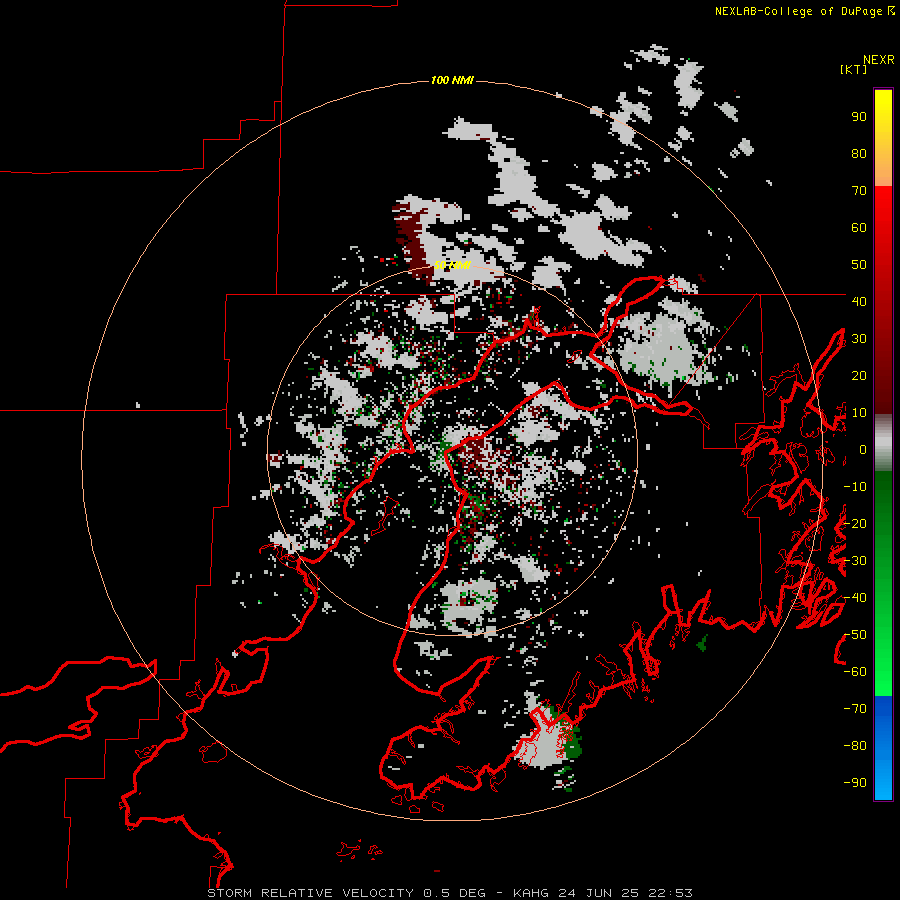The width and height of the screenshot is (900, 900).
Task: Click the -60 value on velocity scale
Action: point(855,672)
